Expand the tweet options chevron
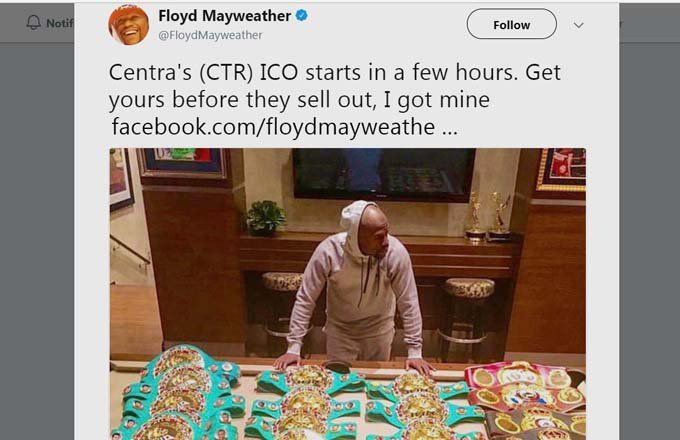 579,25
